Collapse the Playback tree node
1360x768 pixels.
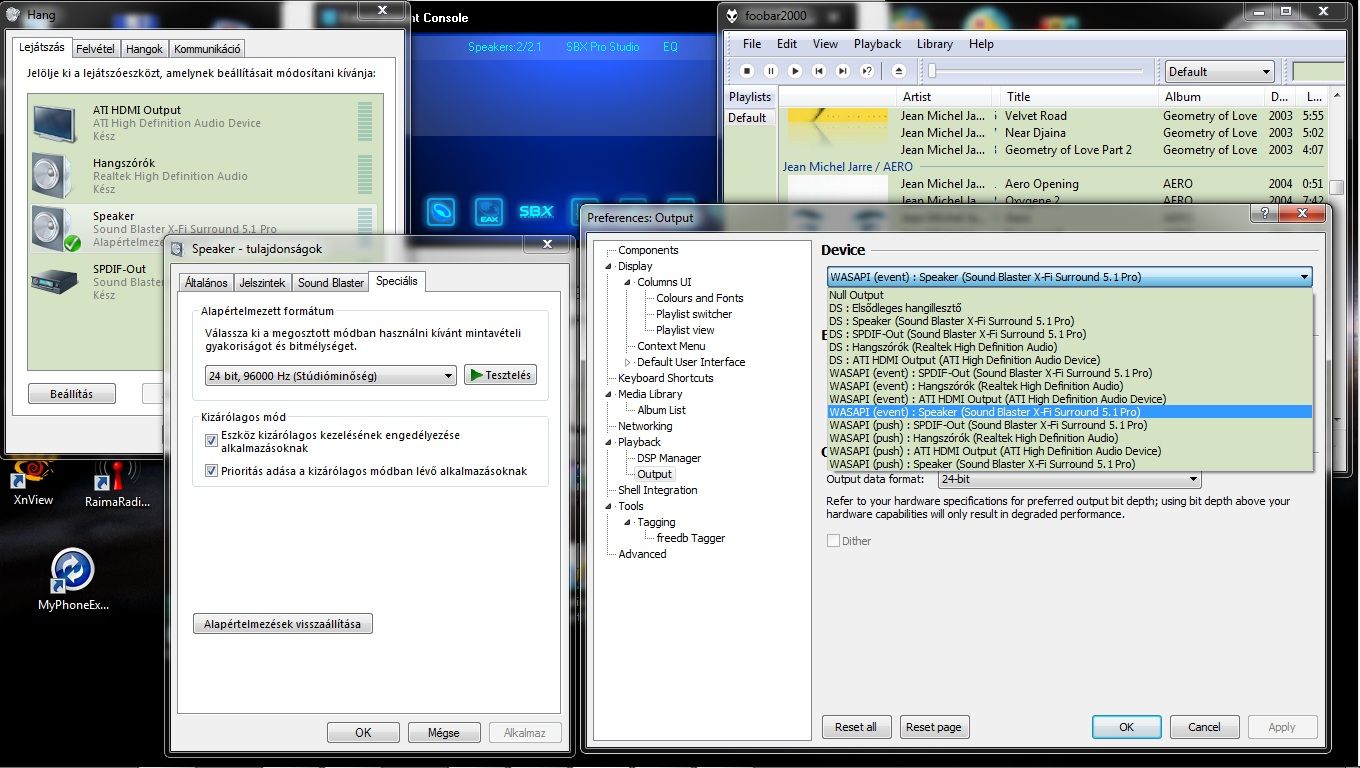coord(609,442)
